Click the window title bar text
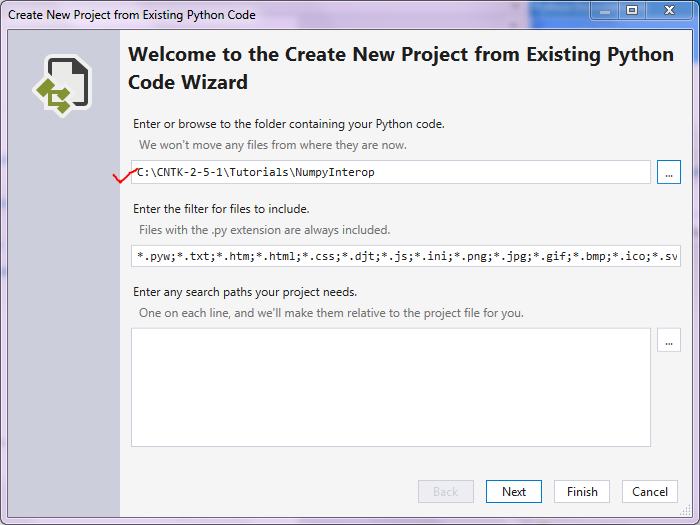The height and width of the screenshot is (525, 700). point(132,15)
